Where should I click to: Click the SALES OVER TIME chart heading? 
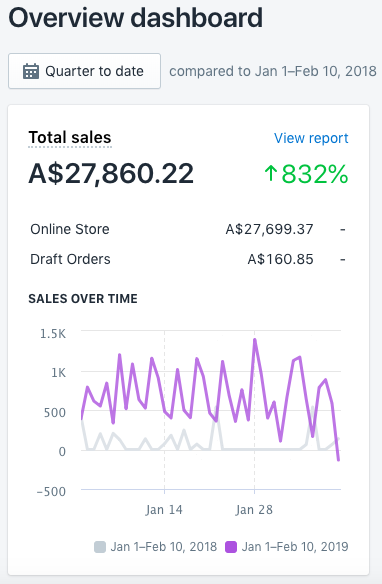click(x=83, y=299)
